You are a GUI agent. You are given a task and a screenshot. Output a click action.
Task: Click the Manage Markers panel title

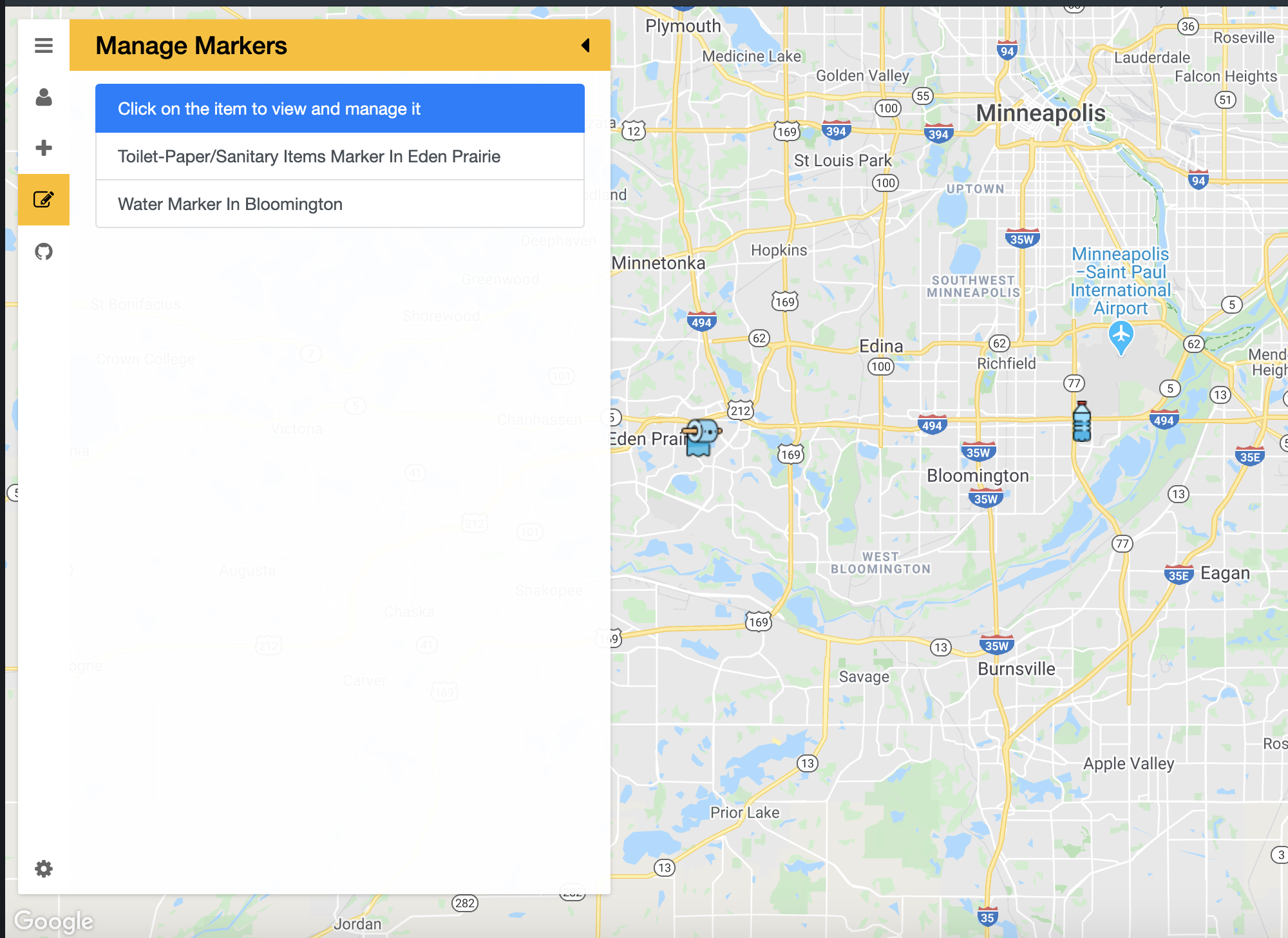click(191, 46)
